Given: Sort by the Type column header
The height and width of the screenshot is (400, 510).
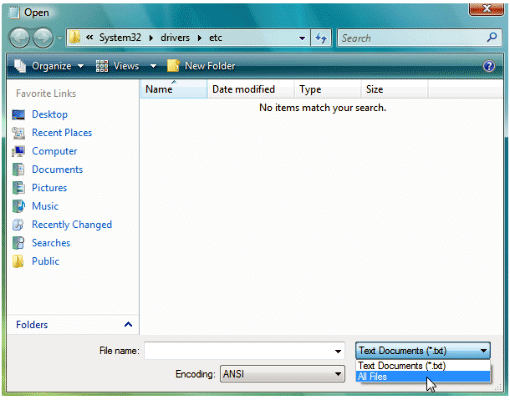Looking at the screenshot, I should (x=328, y=89).
